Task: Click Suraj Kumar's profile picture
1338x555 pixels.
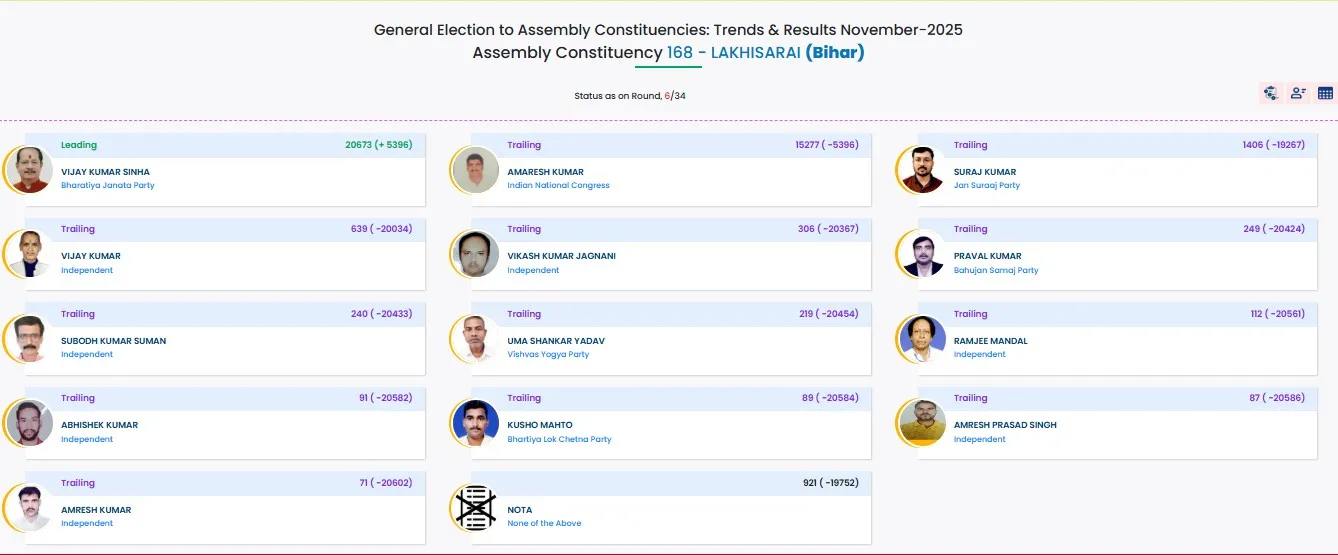Action: tap(922, 170)
